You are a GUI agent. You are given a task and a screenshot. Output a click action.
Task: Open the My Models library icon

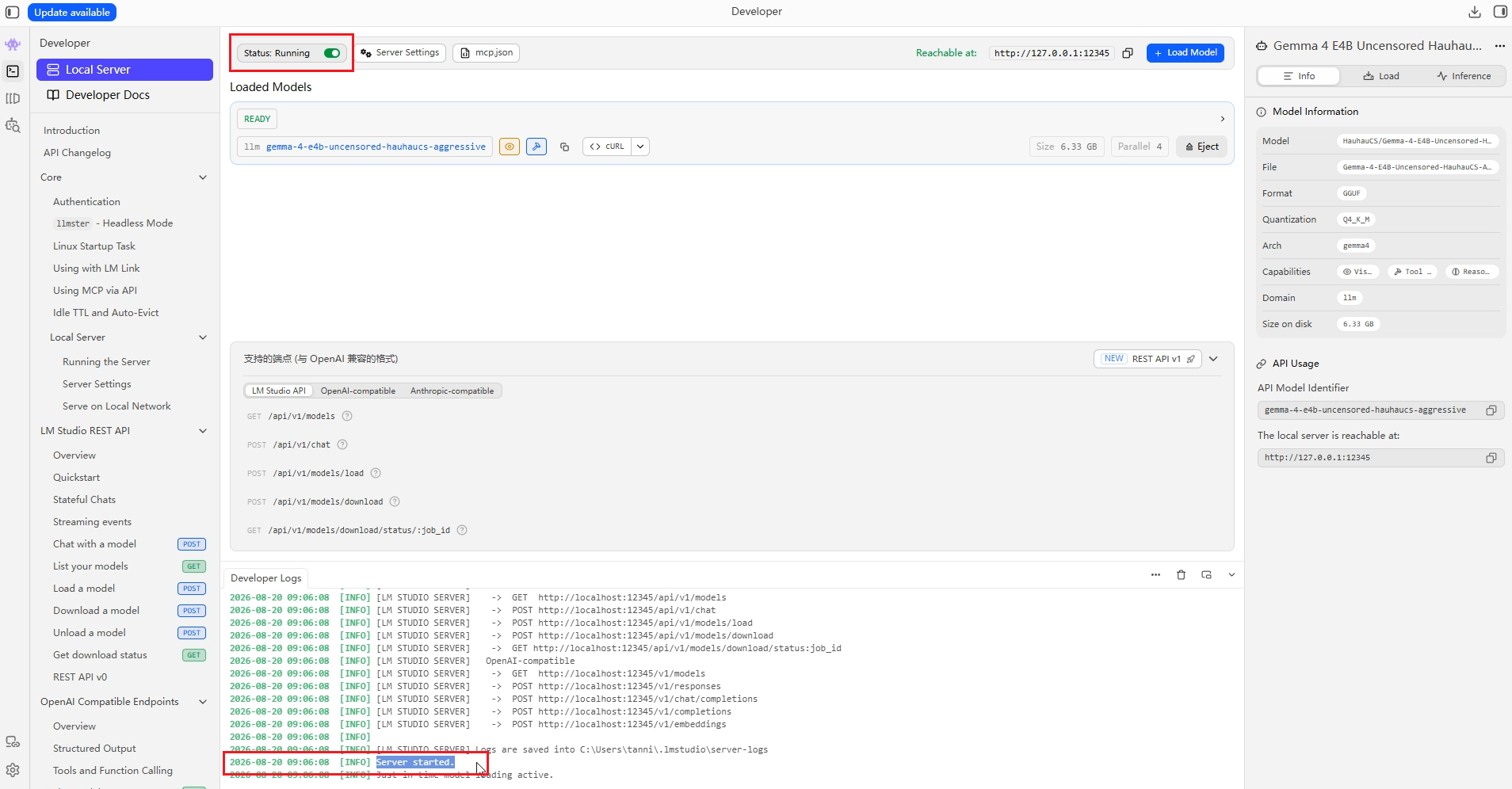pyautogui.click(x=13, y=98)
